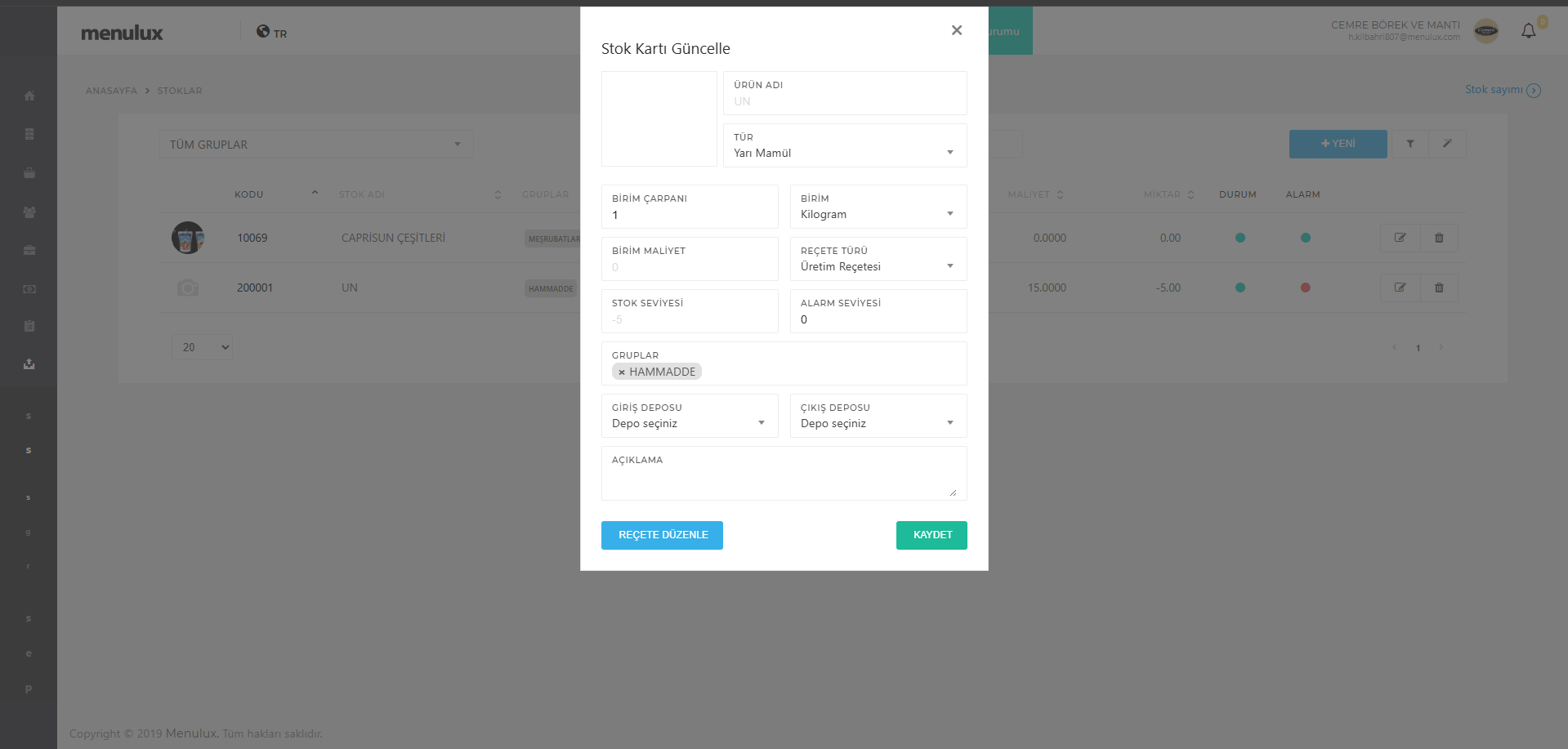Open the stock tray sidebar icon
Viewport: 1568px width, 749px height.
tap(29, 363)
